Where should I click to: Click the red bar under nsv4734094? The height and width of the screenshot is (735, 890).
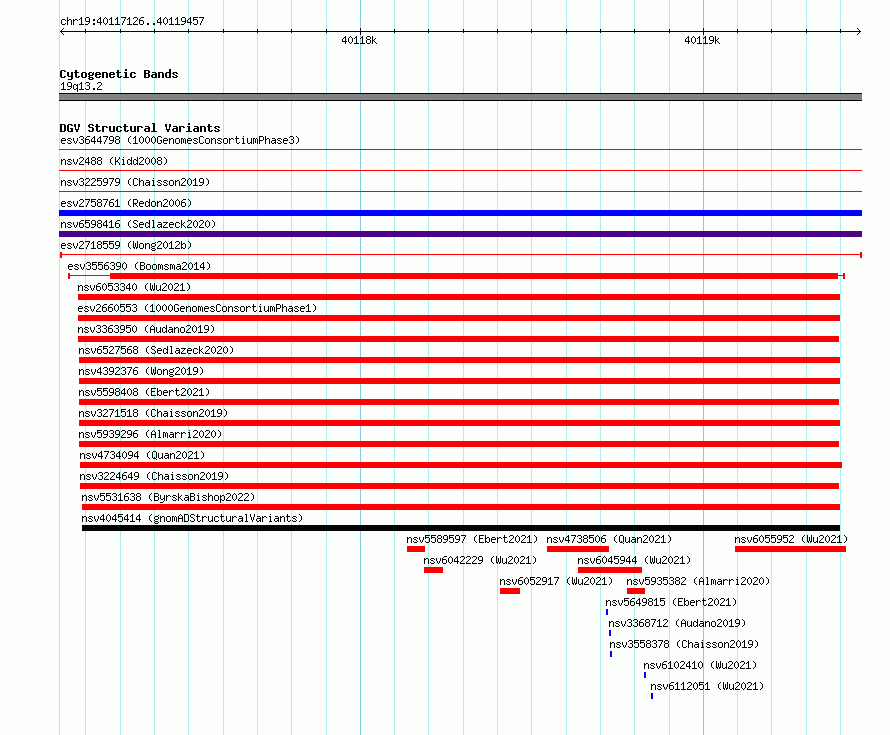click(x=461, y=465)
